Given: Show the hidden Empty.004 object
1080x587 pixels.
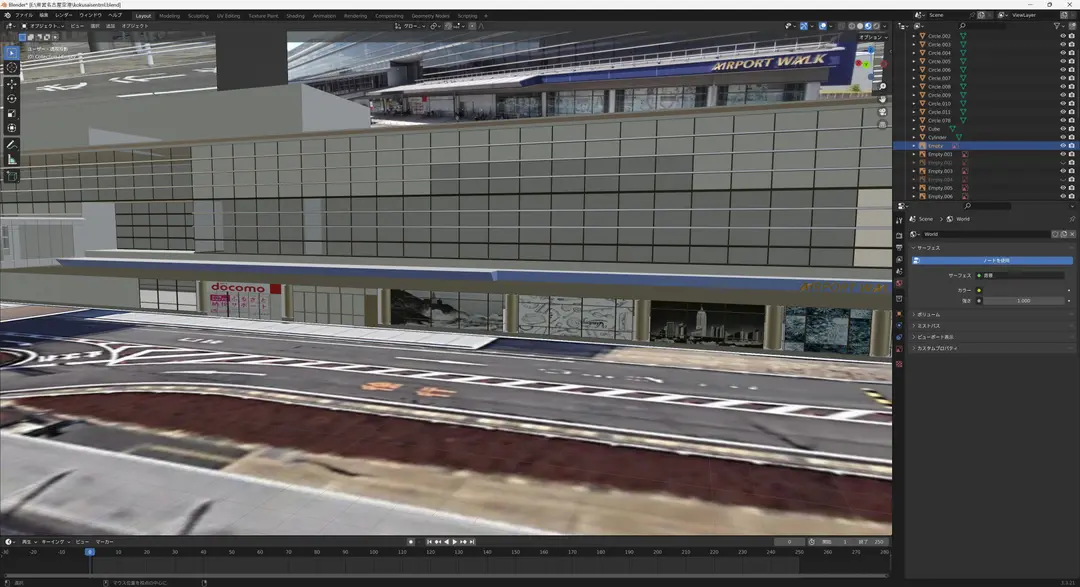Looking at the screenshot, I should [1063, 180].
